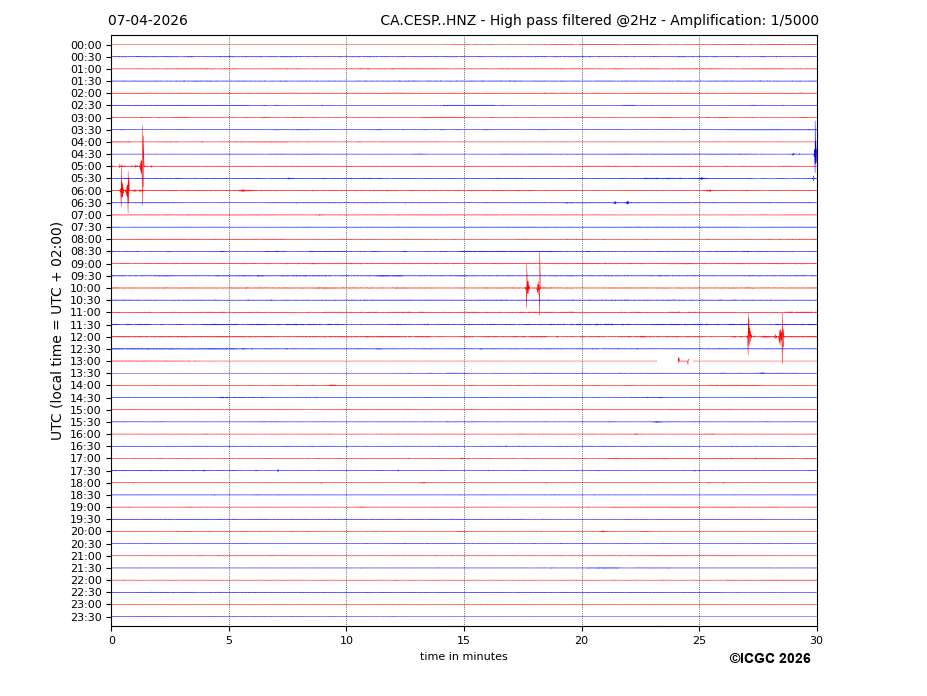Click the 07-04-2026 date label
Viewport: 927px width, 696px height.
click(147, 21)
